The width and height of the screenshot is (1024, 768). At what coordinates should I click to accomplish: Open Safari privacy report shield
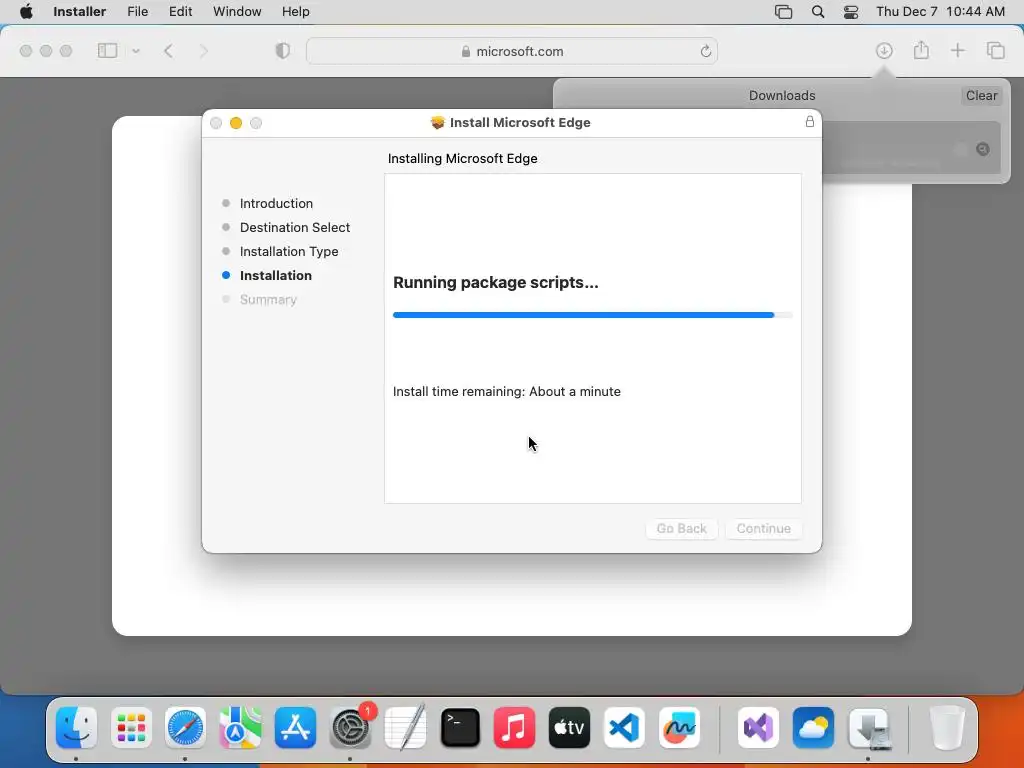coord(283,51)
